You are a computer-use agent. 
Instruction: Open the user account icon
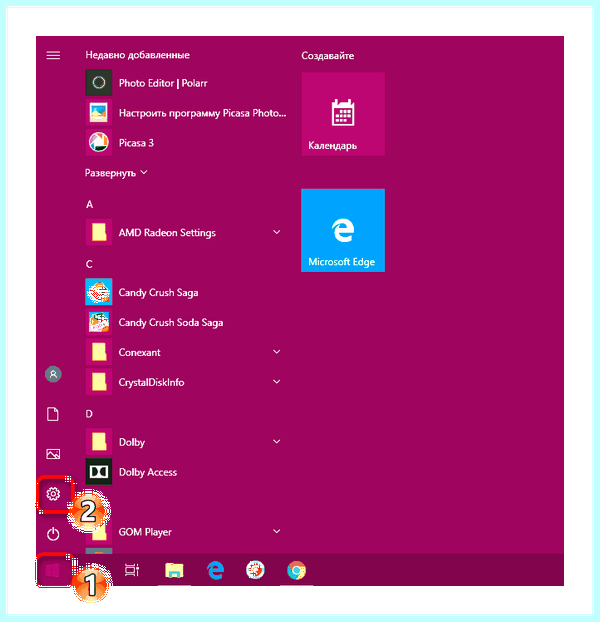(53, 374)
